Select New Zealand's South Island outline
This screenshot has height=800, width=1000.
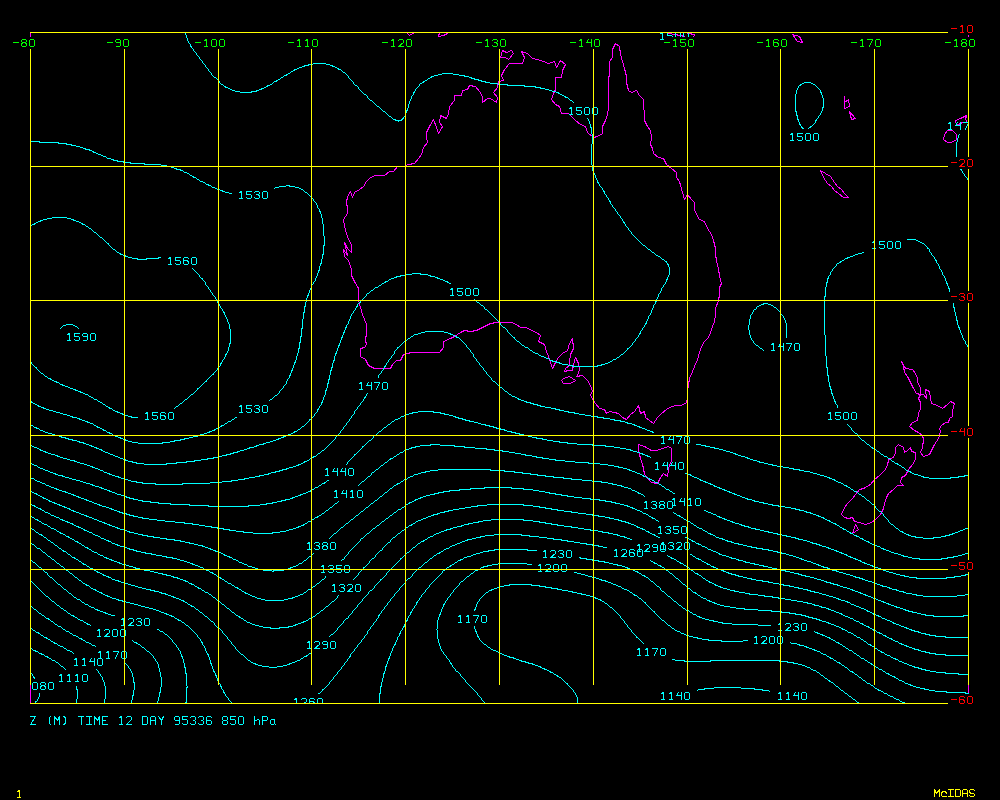pyautogui.click(x=880, y=490)
